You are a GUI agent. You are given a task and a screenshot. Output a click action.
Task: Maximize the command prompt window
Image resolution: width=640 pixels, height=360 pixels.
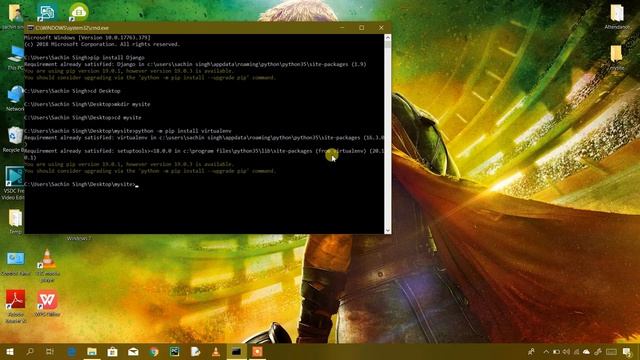pos(362,28)
